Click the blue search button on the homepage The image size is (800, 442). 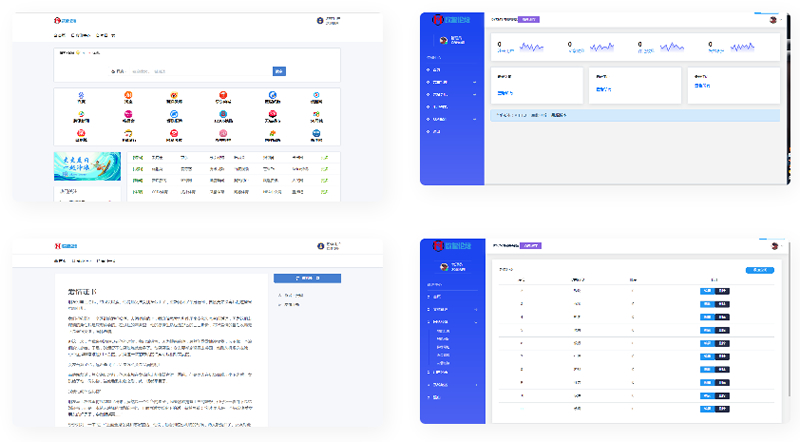click(279, 71)
